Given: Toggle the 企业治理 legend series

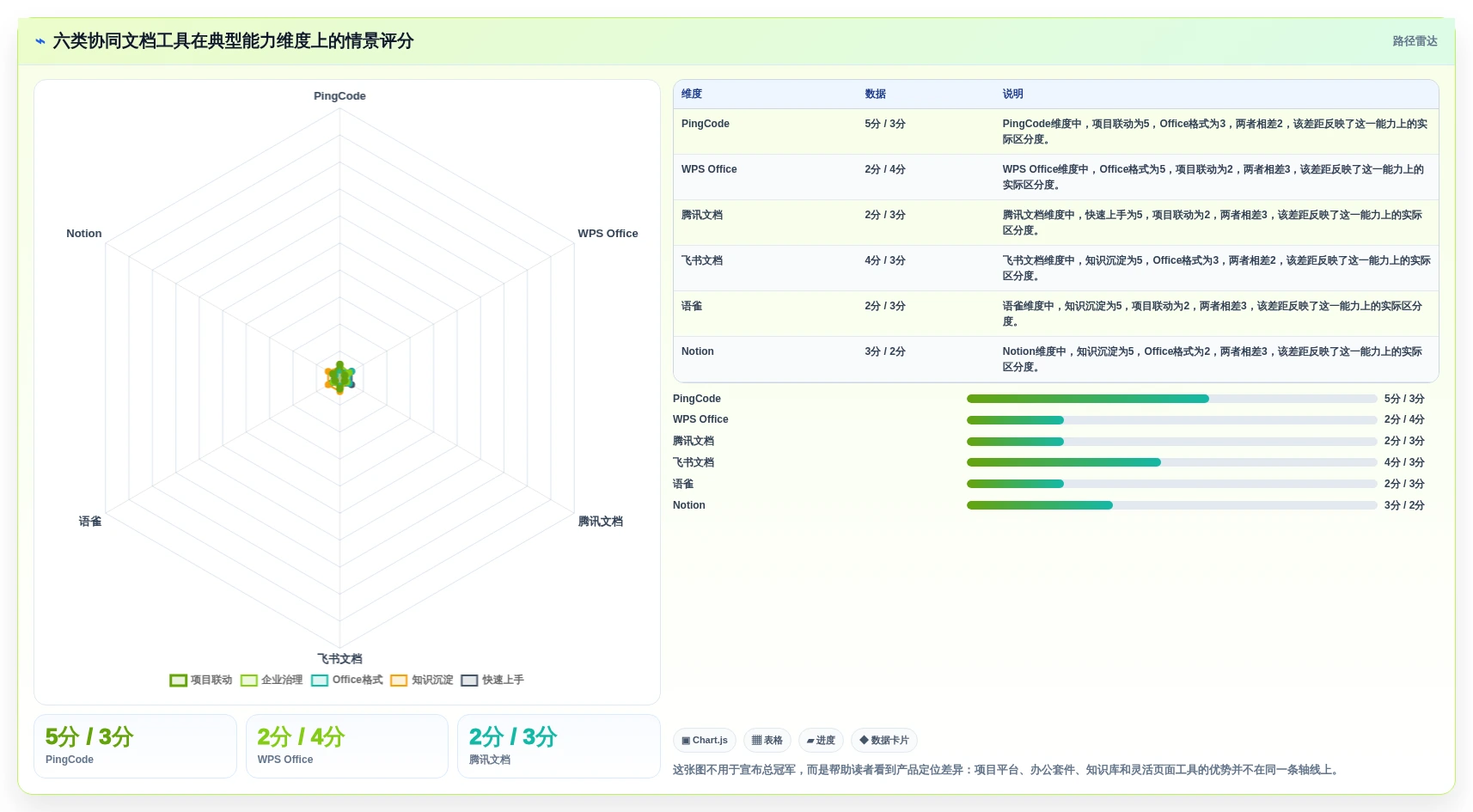Looking at the screenshot, I should (x=272, y=680).
